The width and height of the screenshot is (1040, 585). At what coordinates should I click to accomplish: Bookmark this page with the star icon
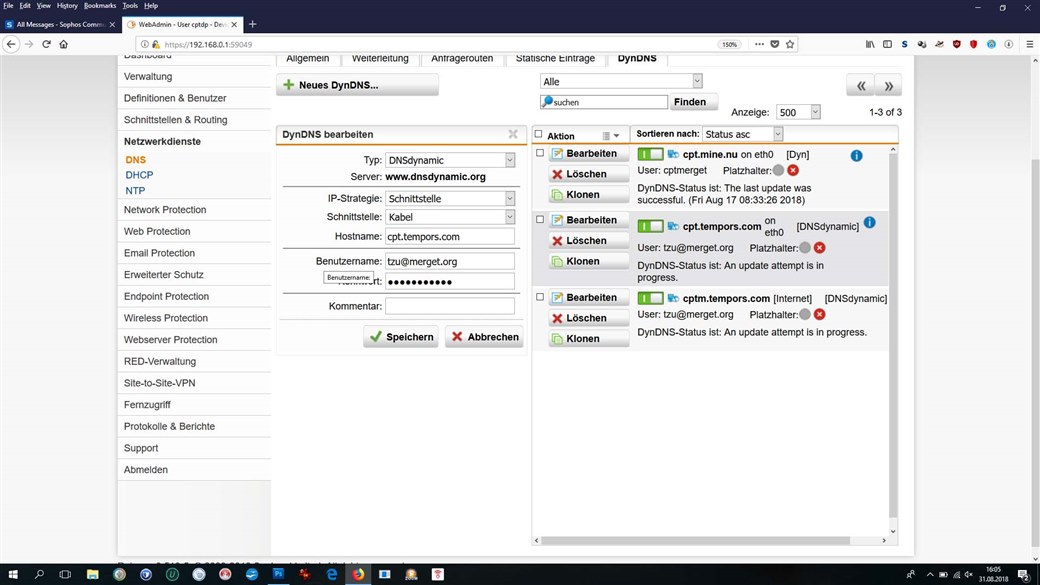click(x=790, y=44)
